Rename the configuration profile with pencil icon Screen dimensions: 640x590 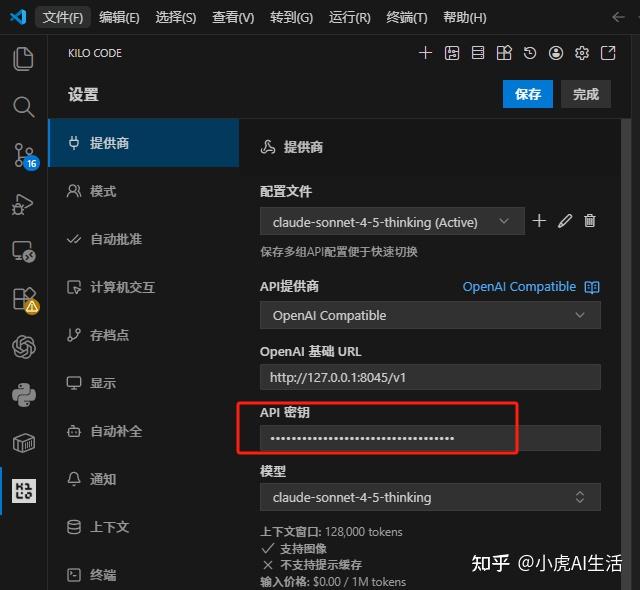(x=565, y=221)
